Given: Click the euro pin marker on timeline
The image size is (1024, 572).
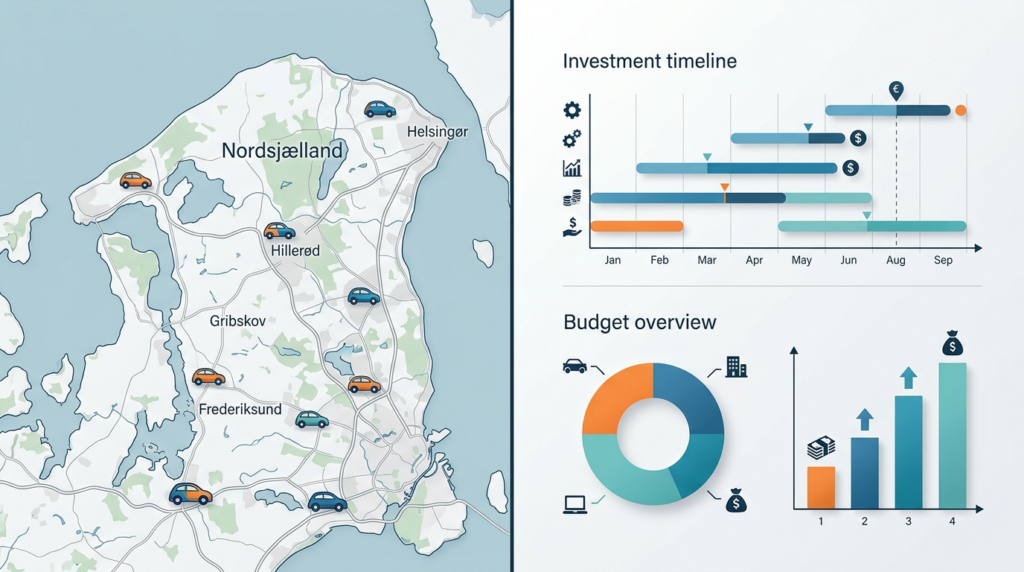Looking at the screenshot, I should pyautogui.click(x=896, y=91).
